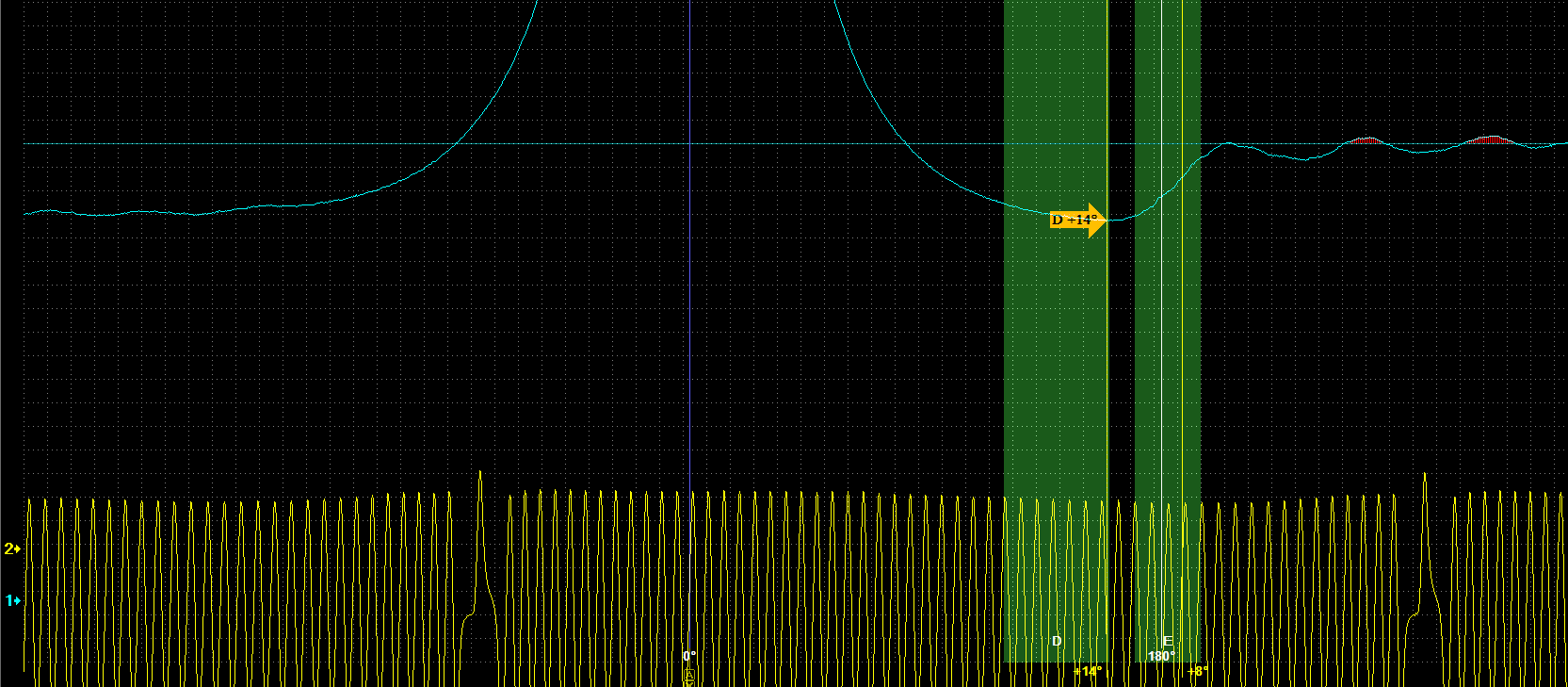Image resolution: width=1568 pixels, height=687 pixels.
Task: Click the yellow +8° angle label
Action: (1197, 672)
